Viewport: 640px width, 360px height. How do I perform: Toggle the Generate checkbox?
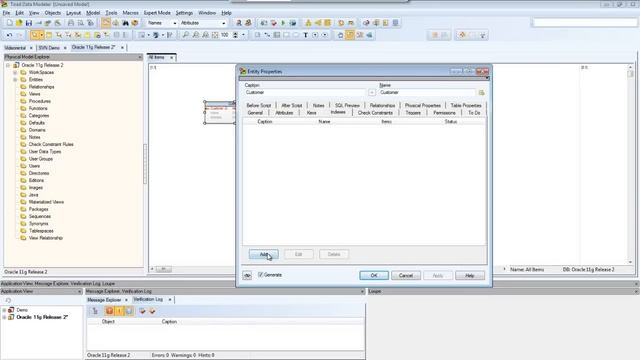(x=260, y=275)
